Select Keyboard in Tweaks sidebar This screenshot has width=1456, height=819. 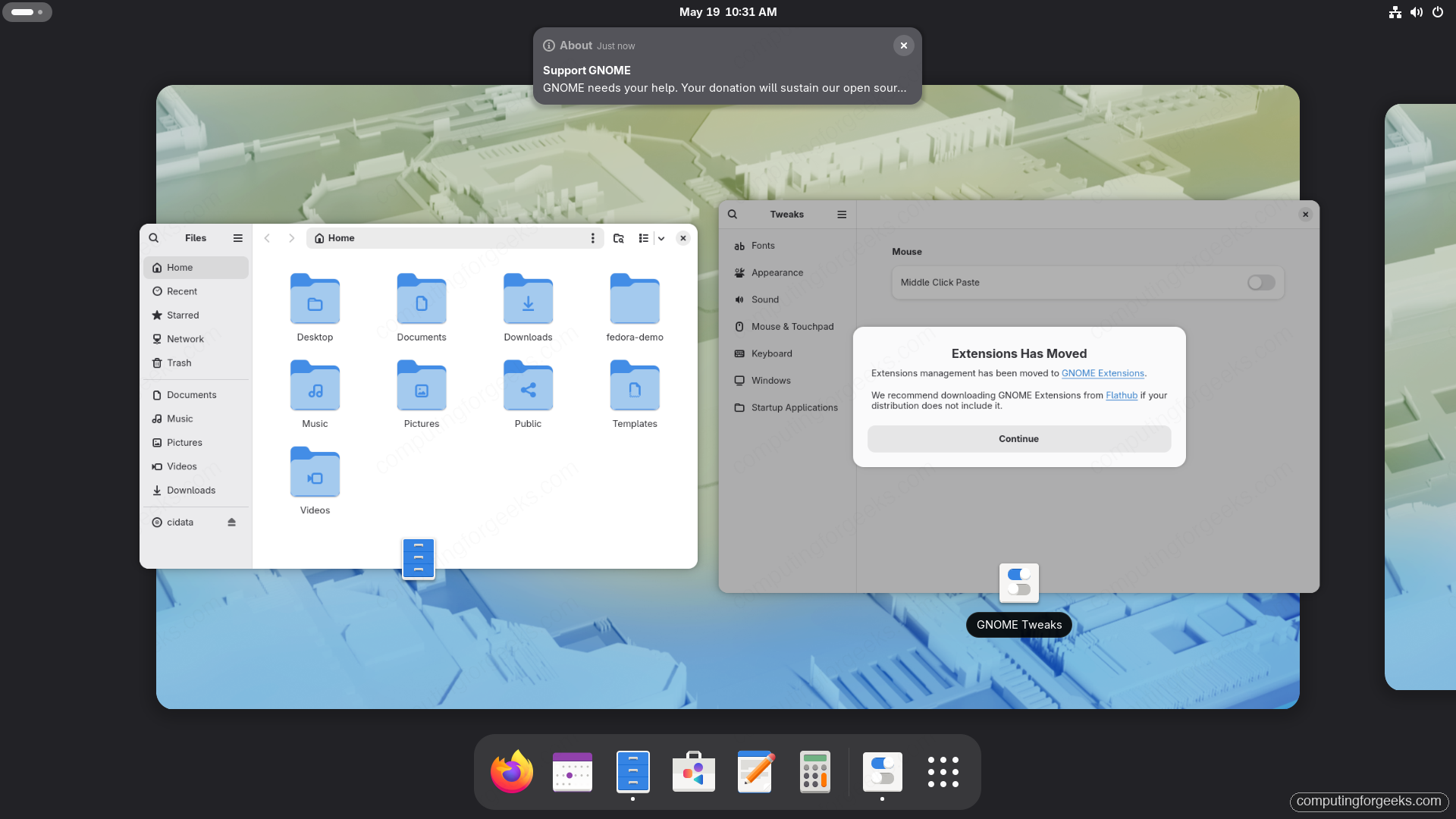pyautogui.click(x=787, y=353)
